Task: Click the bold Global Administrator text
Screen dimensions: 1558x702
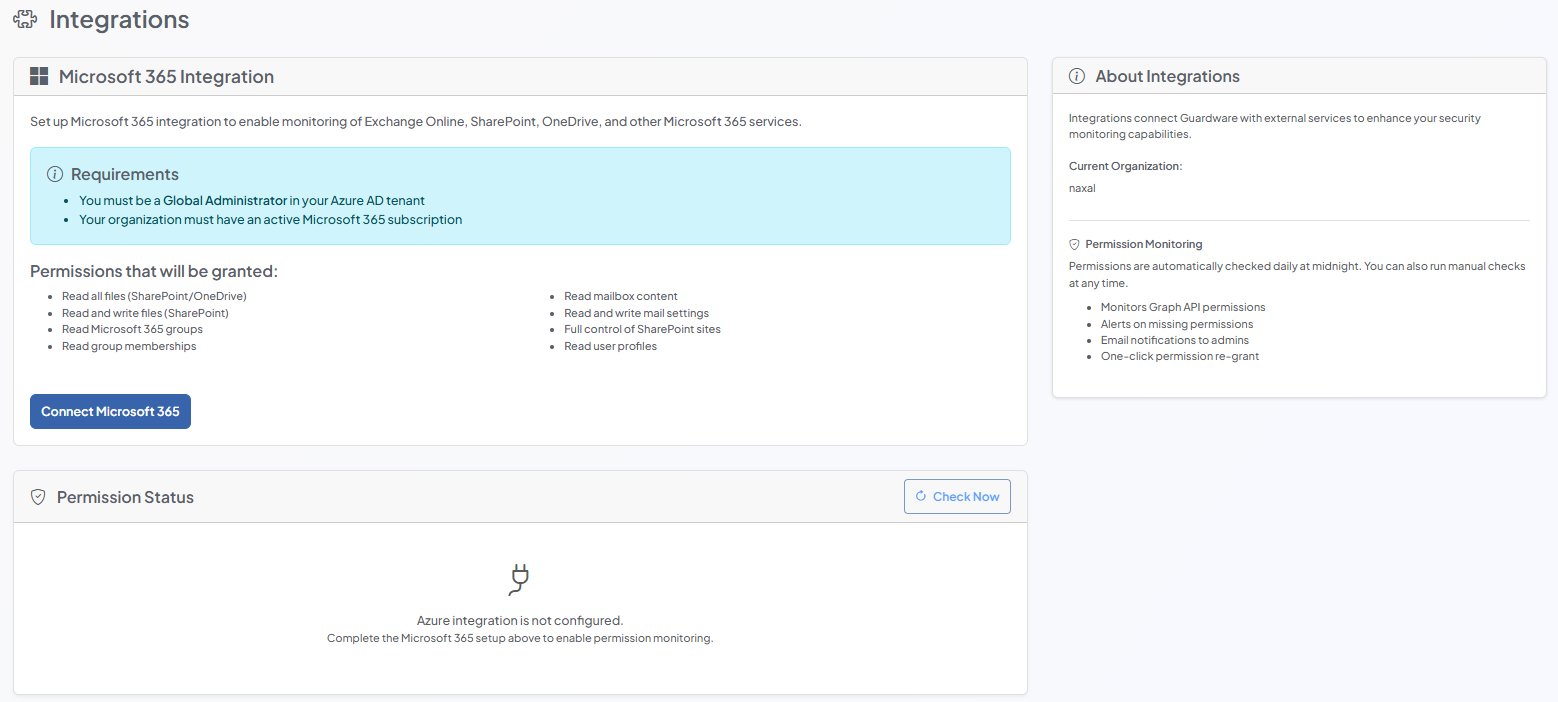Action: pyautogui.click(x=225, y=200)
